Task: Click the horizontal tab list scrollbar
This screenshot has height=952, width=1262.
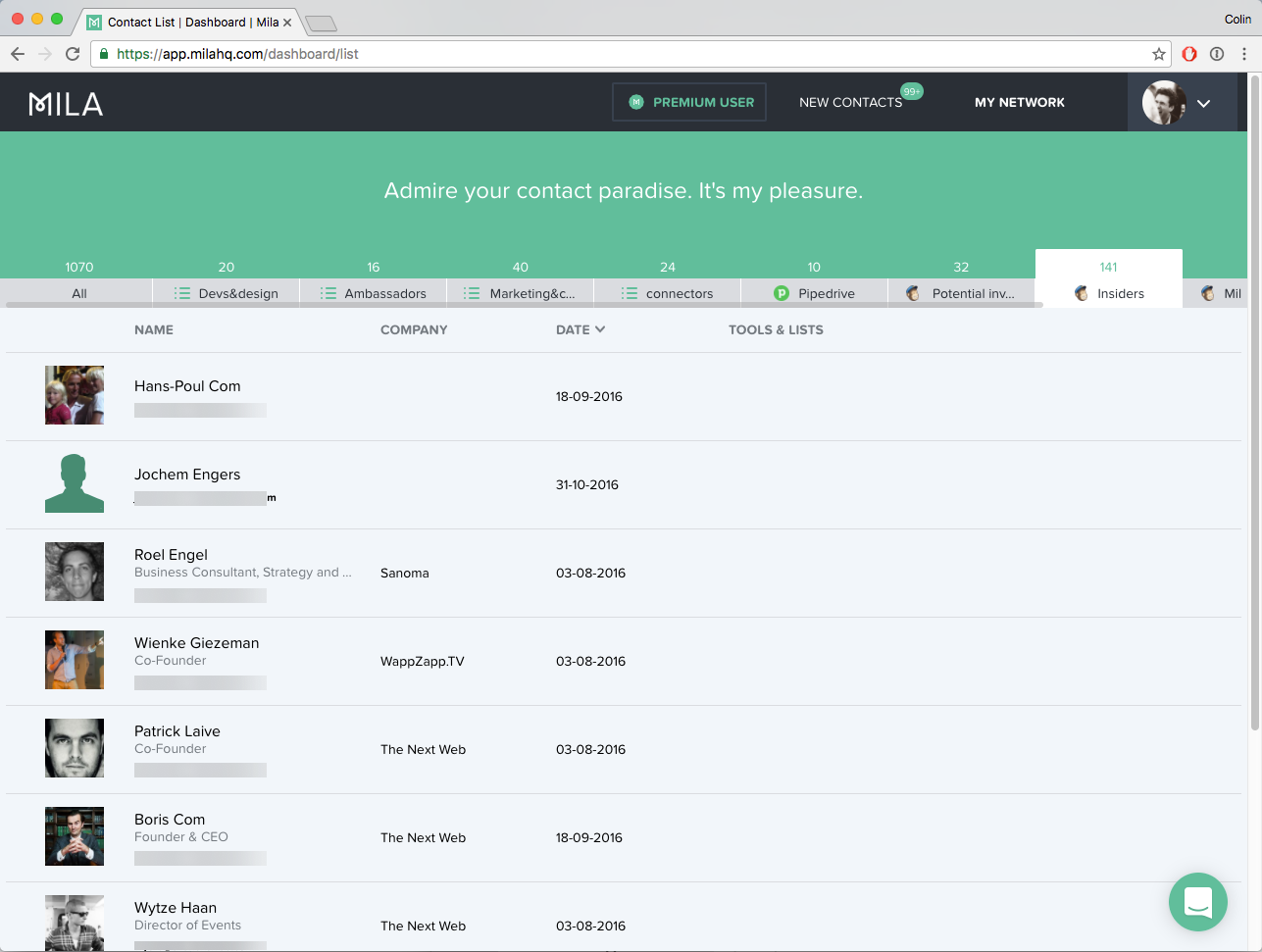Action: pyautogui.click(x=524, y=305)
